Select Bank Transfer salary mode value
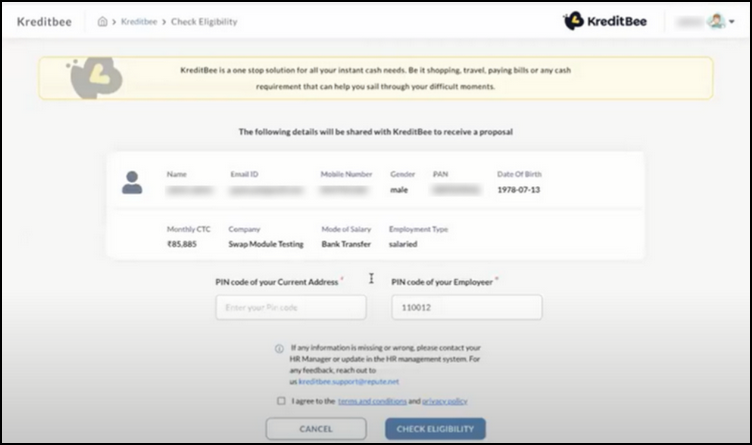Screen dimensions: 752x445 click(346, 244)
